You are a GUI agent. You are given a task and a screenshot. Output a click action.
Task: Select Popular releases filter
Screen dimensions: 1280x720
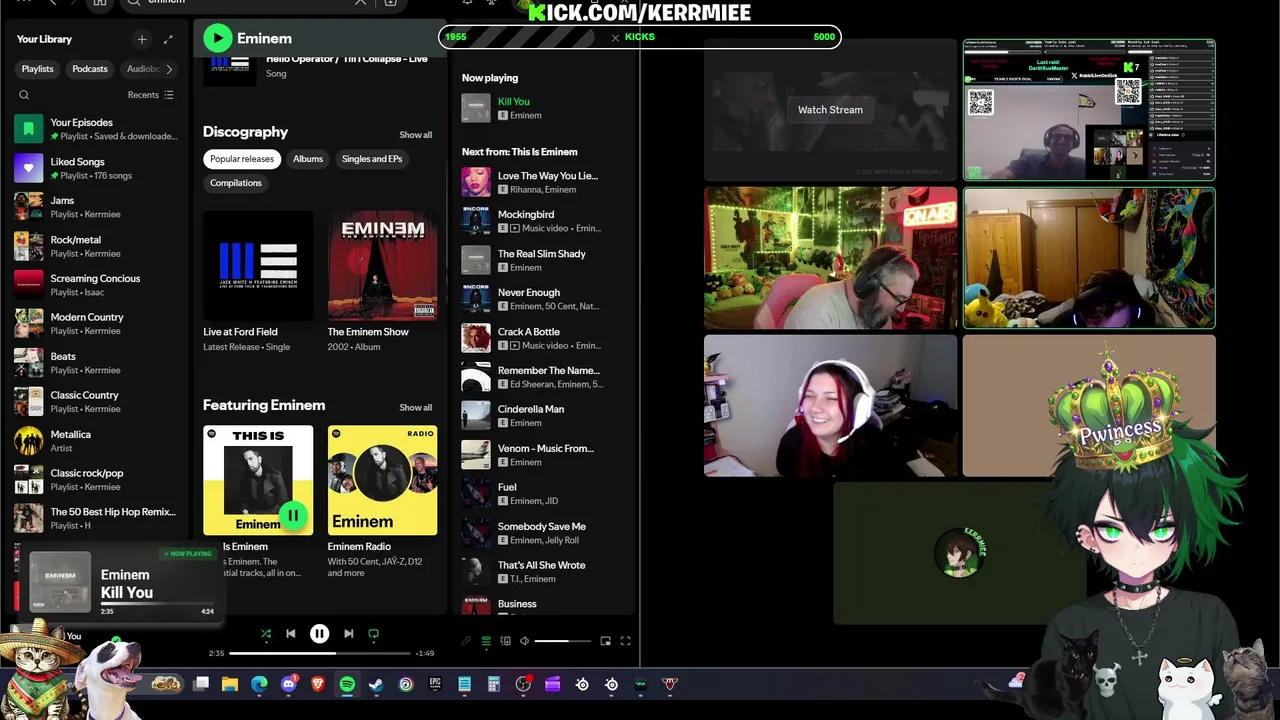(242, 159)
